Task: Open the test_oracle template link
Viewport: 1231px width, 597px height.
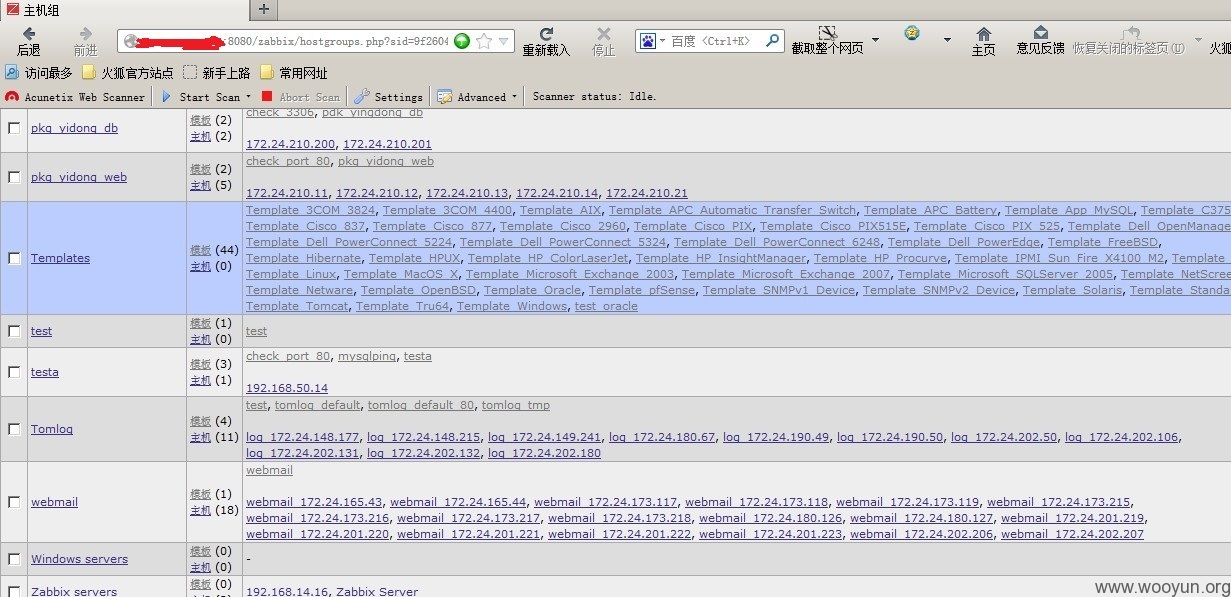Action: [606, 306]
